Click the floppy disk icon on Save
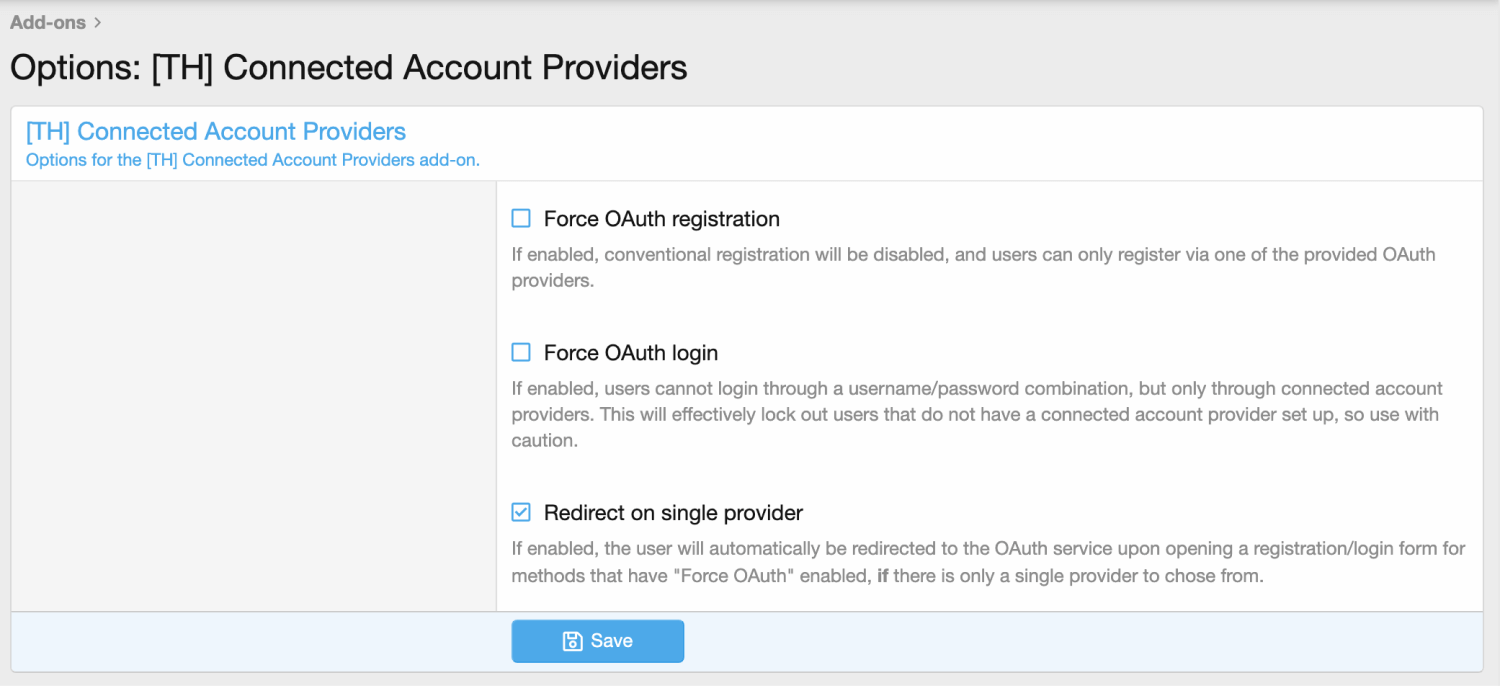The height and width of the screenshot is (686, 1500). click(x=572, y=641)
